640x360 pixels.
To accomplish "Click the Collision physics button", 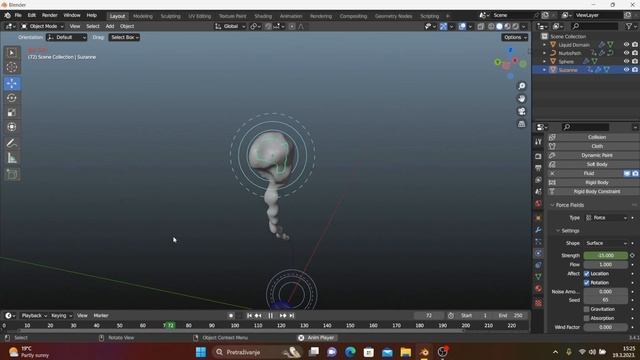I will 594,137.
